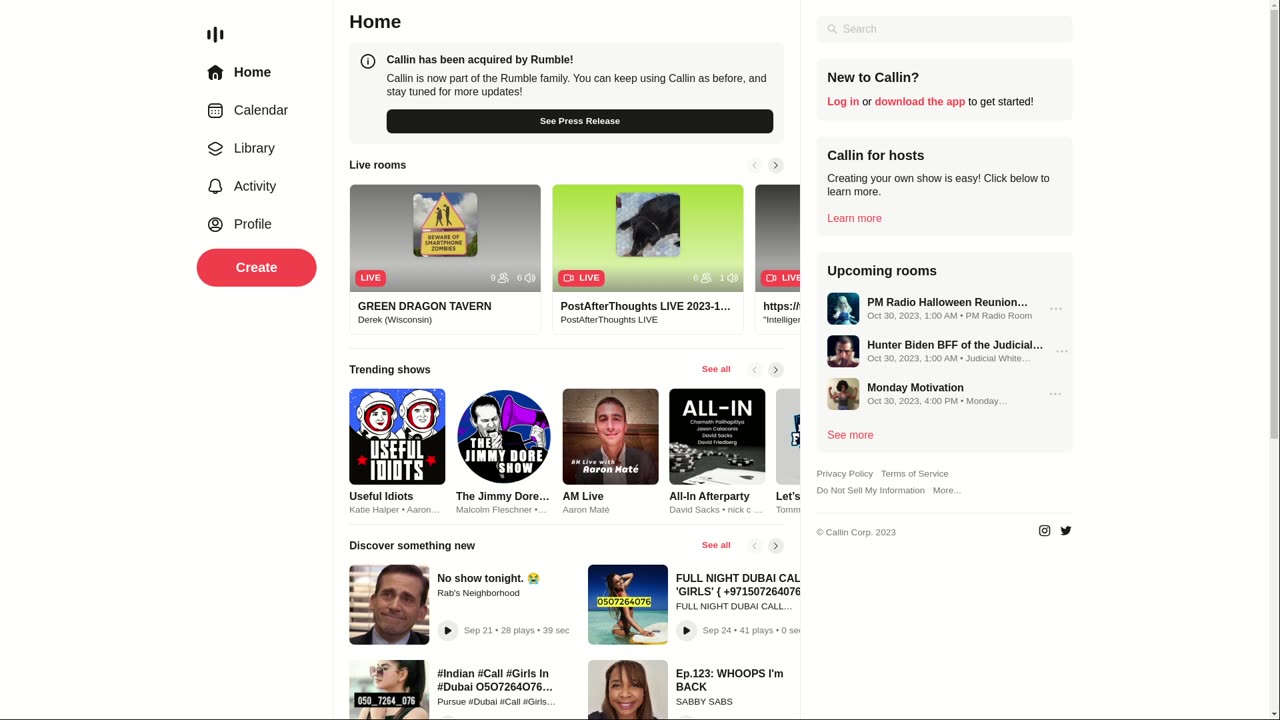Viewport: 1280px width, 720px height.
Task: Play the FULL NIGHT DUBAI episode
Action: coord(686,630)
